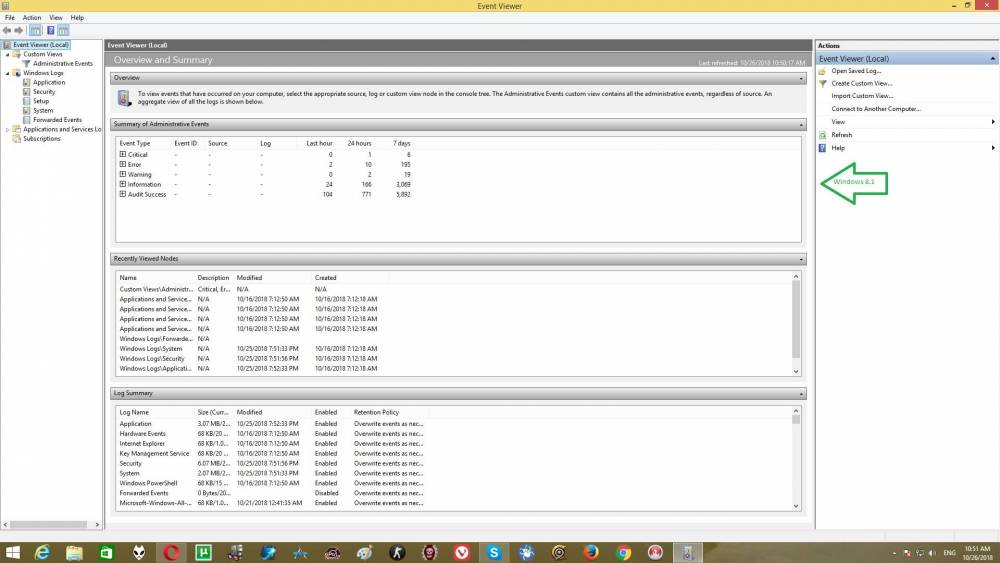Select Forwarded Events in the tree
Image resolution: width=1000 pixels, height=563 pixels.
click(57, 120)
